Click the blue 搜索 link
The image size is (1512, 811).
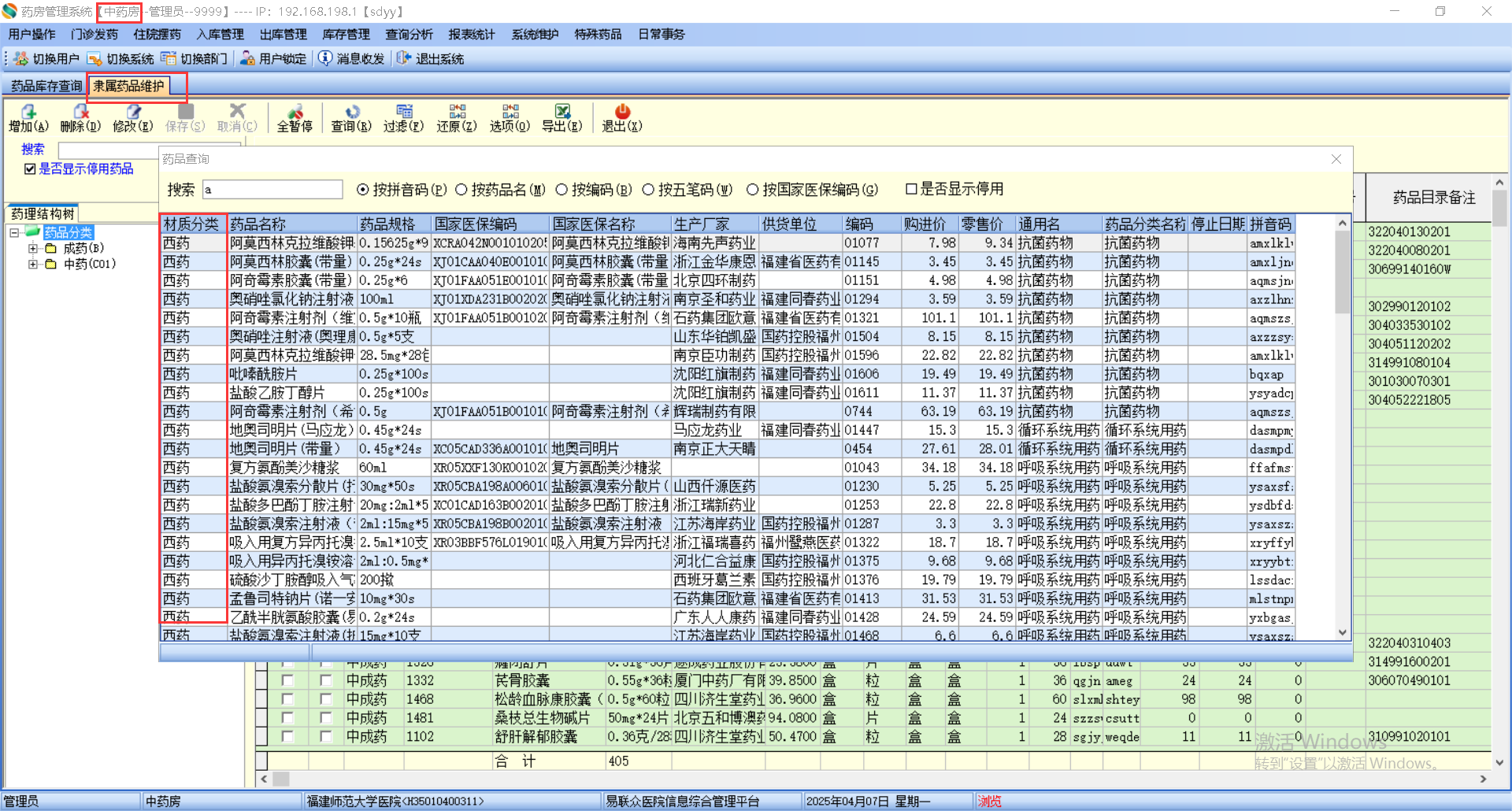(33, 149)
